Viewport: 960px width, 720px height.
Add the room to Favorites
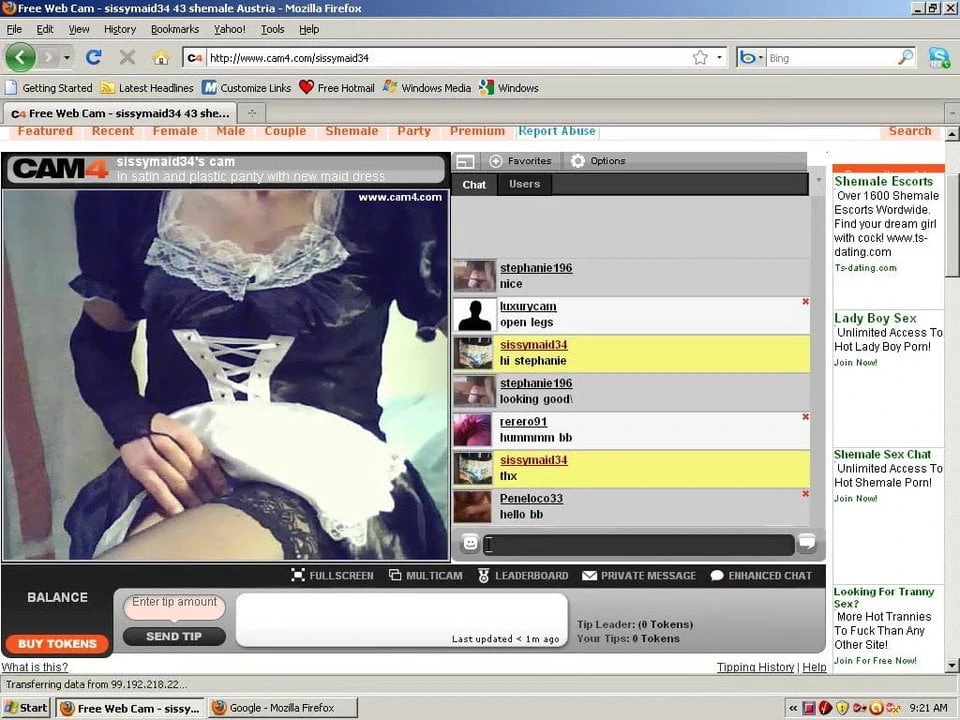520,161
